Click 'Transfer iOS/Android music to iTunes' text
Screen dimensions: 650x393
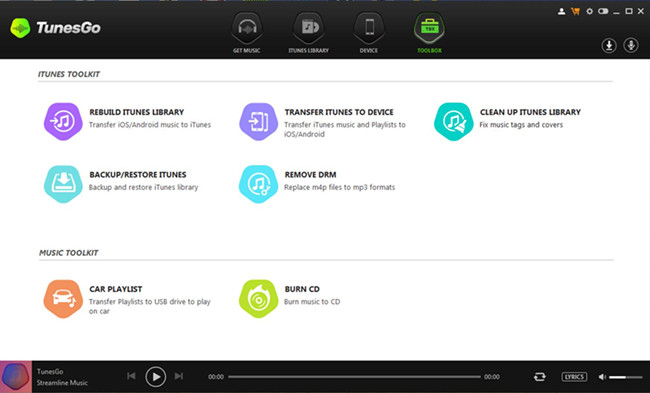[150, 125]
